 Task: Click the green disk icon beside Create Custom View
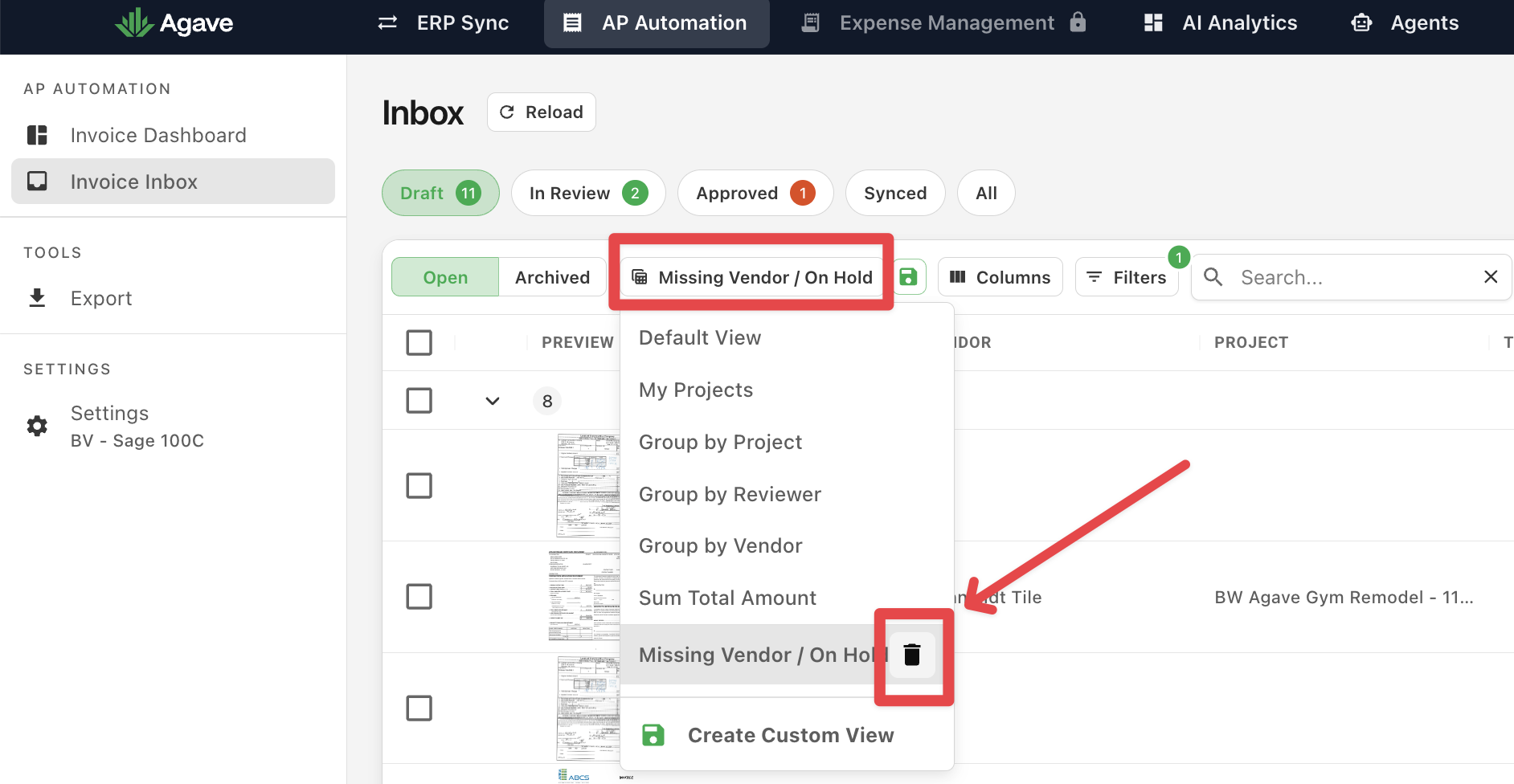click(653, 735)
